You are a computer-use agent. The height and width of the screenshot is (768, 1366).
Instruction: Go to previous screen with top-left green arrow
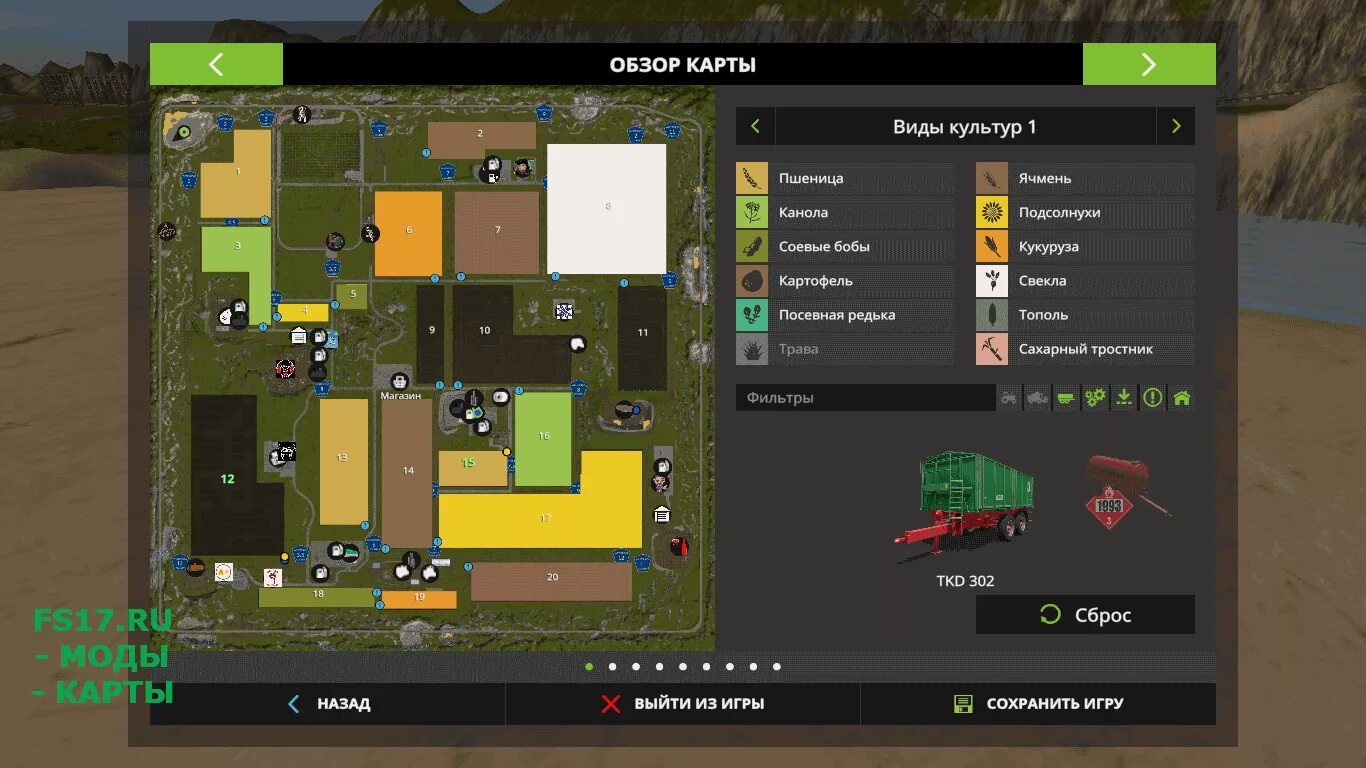point(216,64)
